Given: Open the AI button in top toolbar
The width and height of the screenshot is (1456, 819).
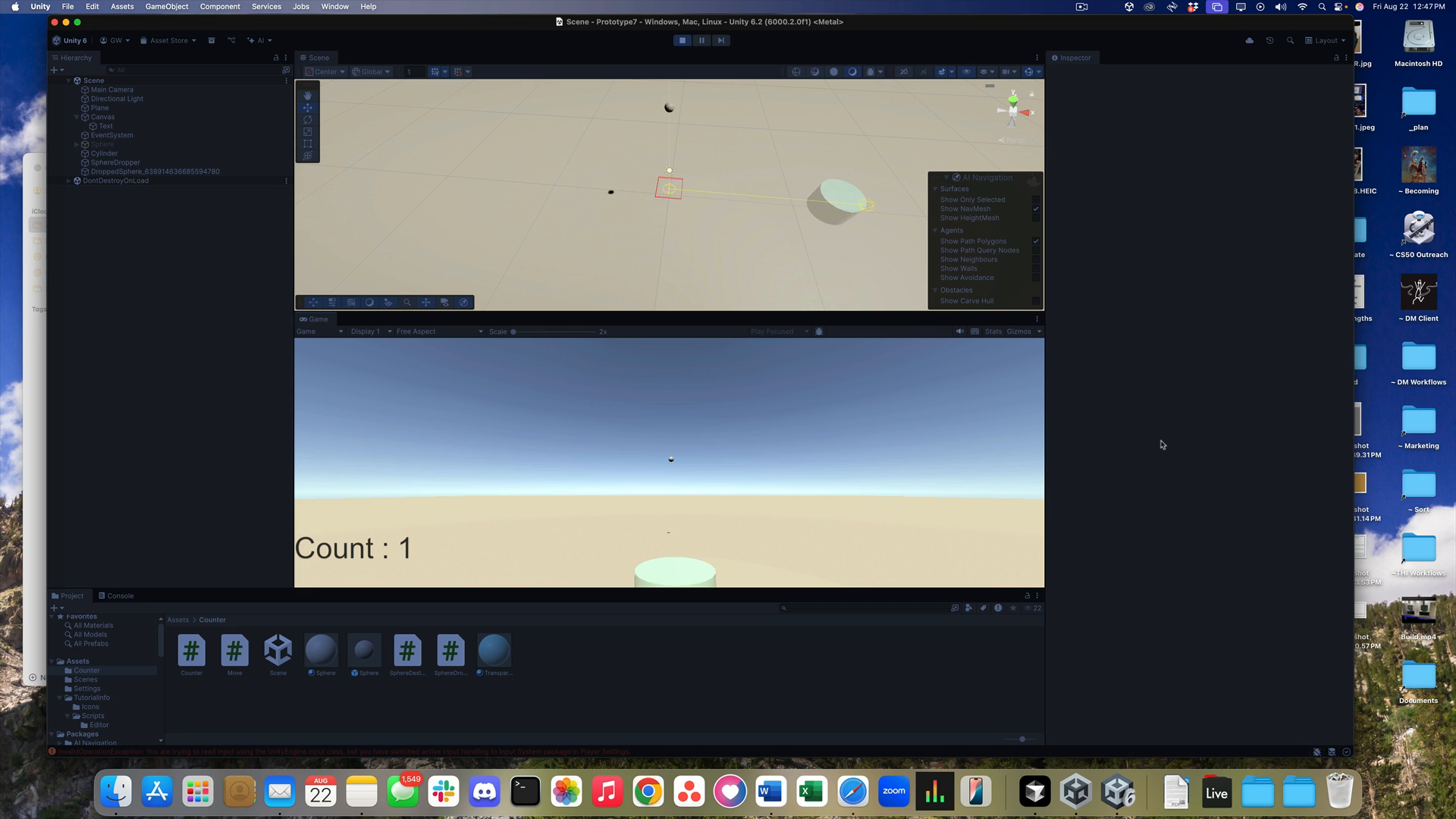Looking at the screenshot, I should (259, 40).
